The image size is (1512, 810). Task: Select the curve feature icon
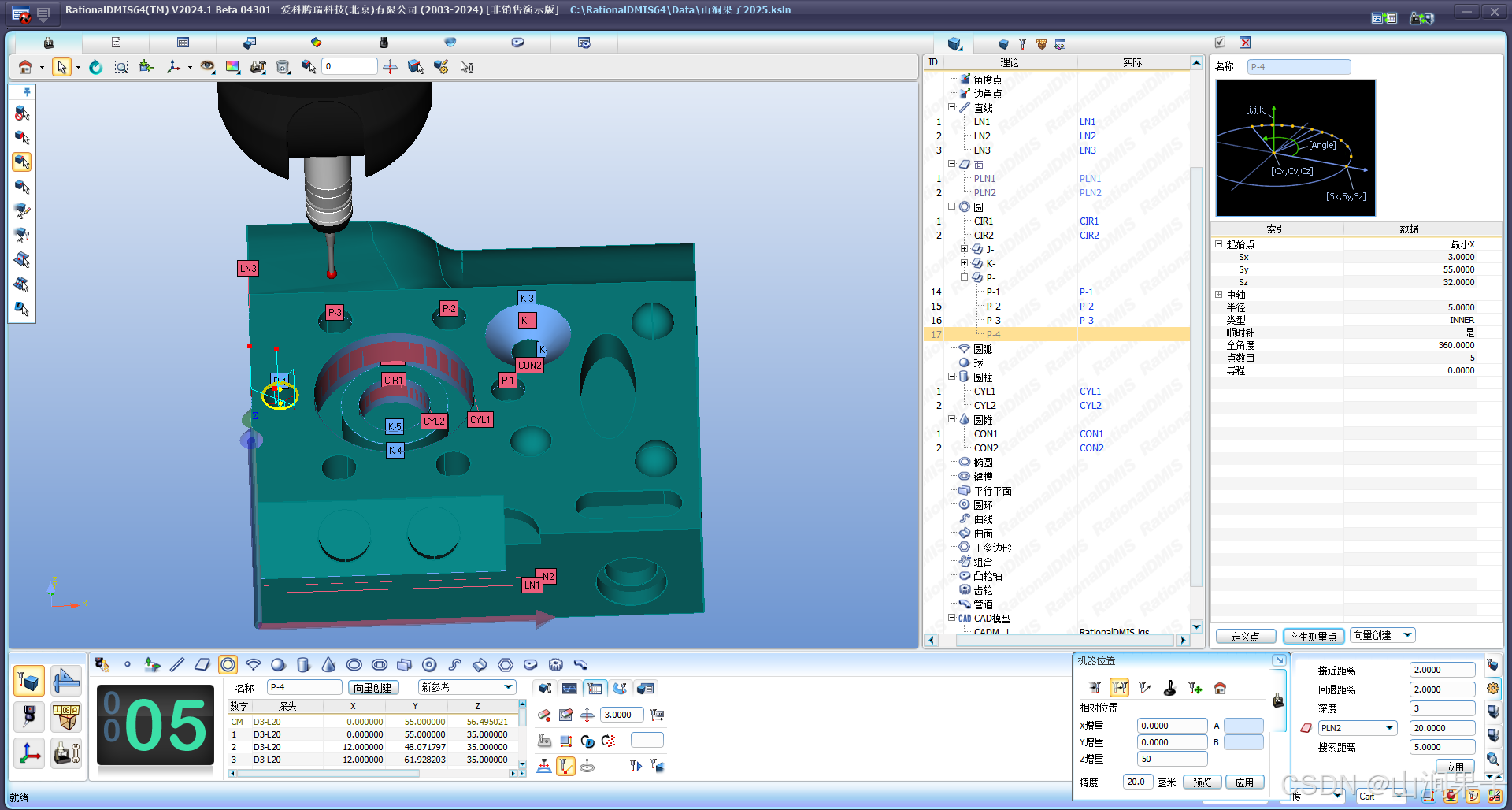point(454,664)
